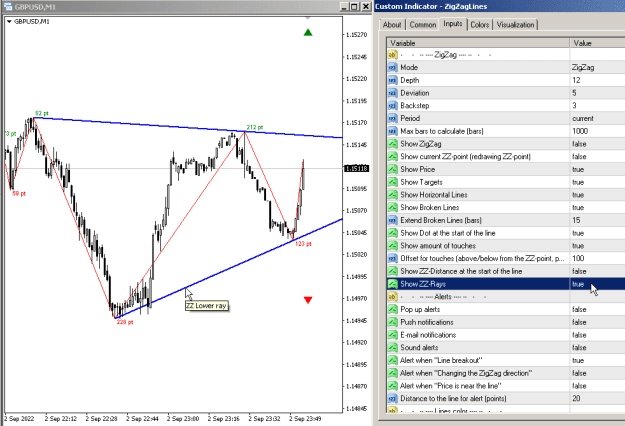Screen dimensions: 625x426
Task: Click the Show Horizontal Lines icon
Action: [x=393, y=195]
